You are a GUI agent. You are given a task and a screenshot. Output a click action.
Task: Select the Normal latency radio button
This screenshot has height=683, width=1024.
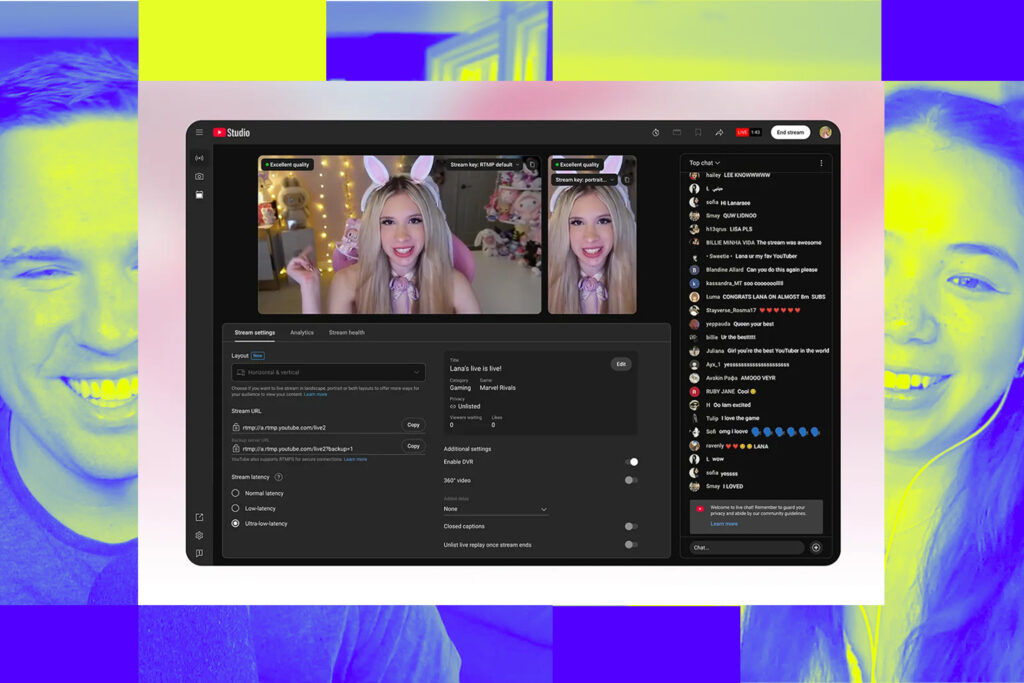coord(236,493)
